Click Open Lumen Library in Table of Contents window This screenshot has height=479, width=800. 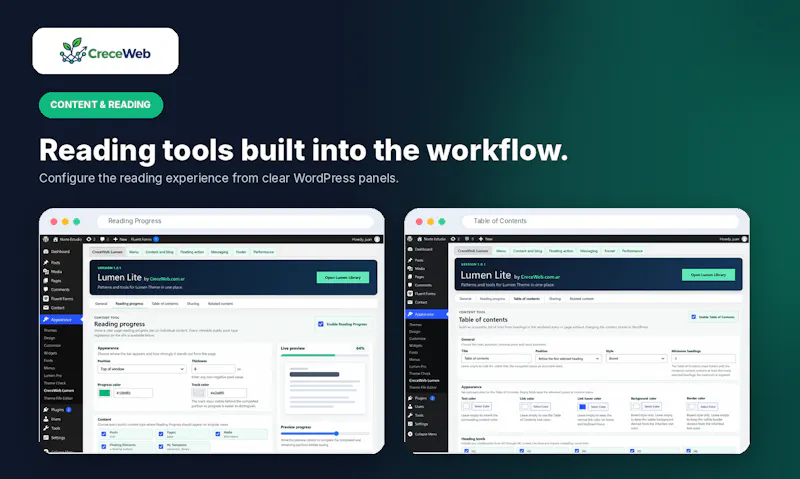point(708,275)
